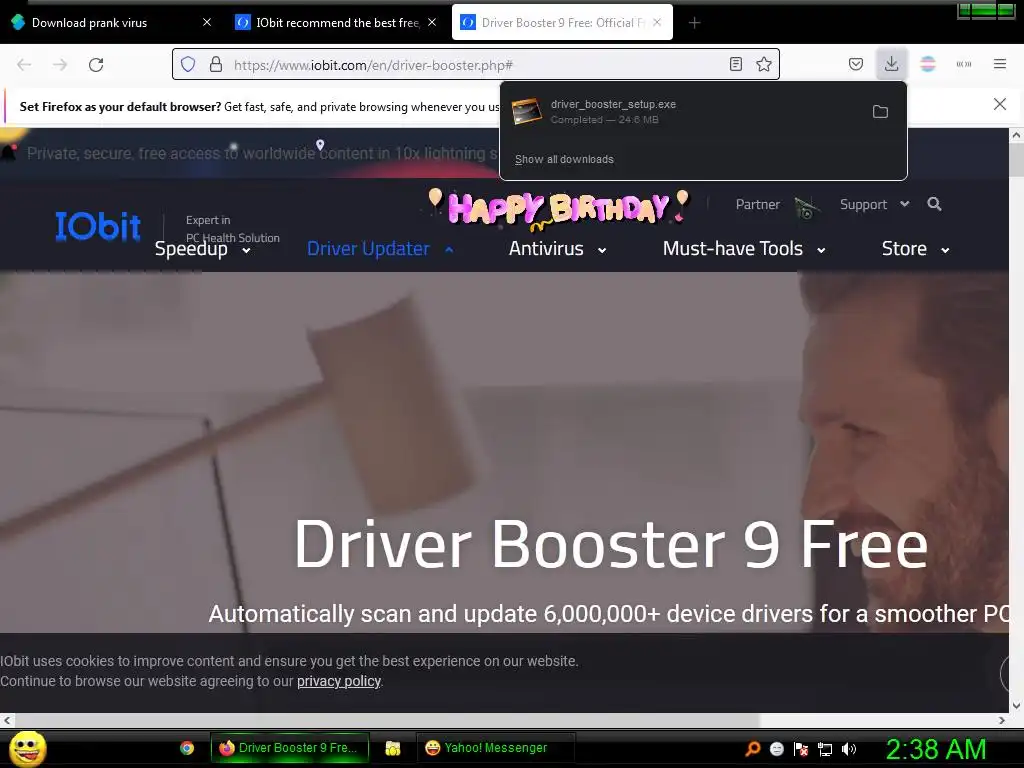Click the volume speaker tray icon
The width and height of the screenshot is (1024, 768).
849,749
